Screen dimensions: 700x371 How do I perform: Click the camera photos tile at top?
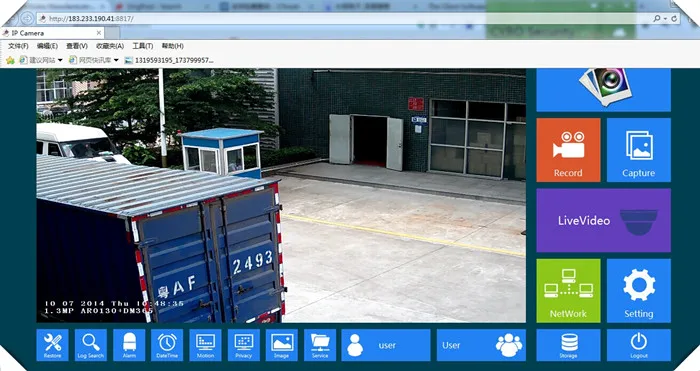(604, 89)
